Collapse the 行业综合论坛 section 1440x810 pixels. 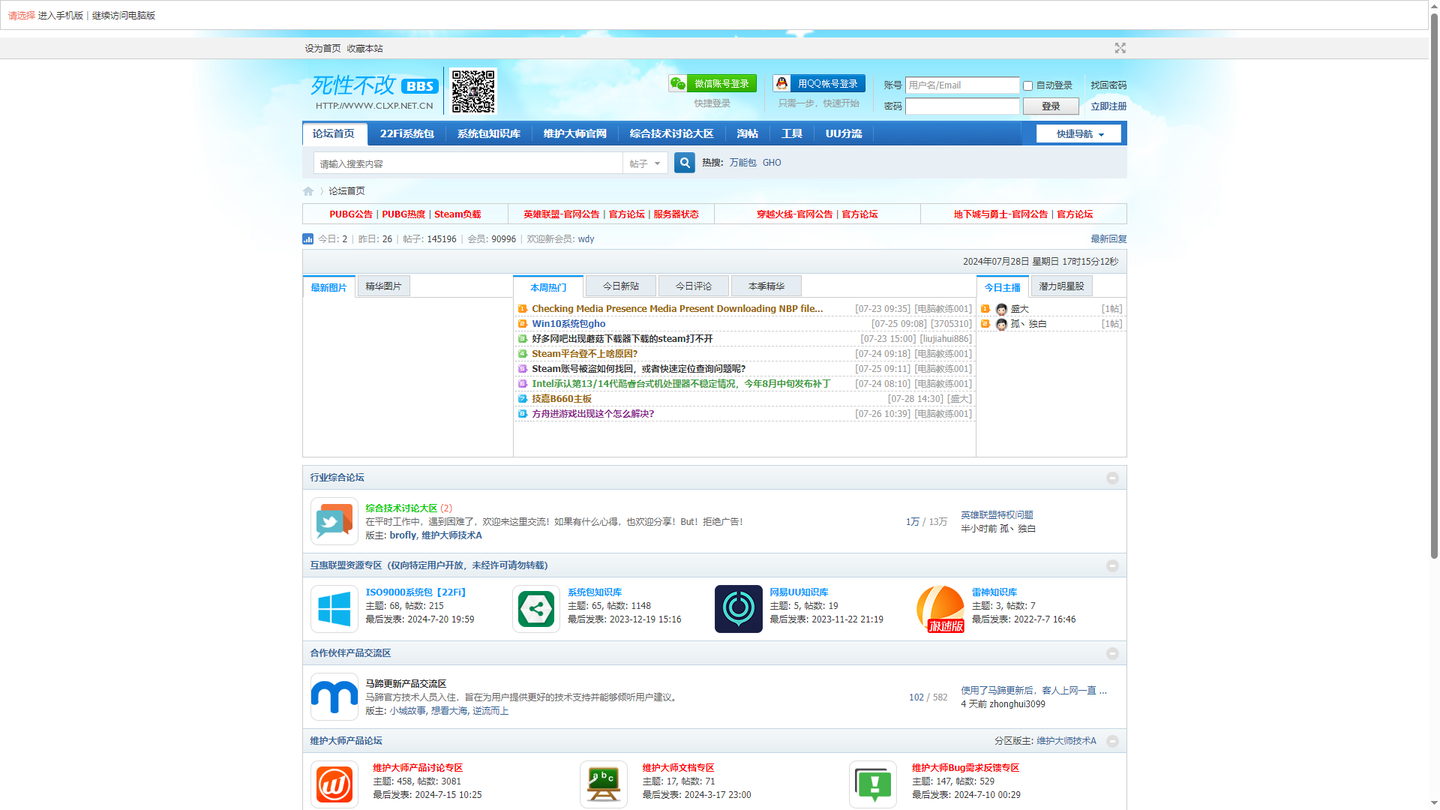click(1112, 478)
